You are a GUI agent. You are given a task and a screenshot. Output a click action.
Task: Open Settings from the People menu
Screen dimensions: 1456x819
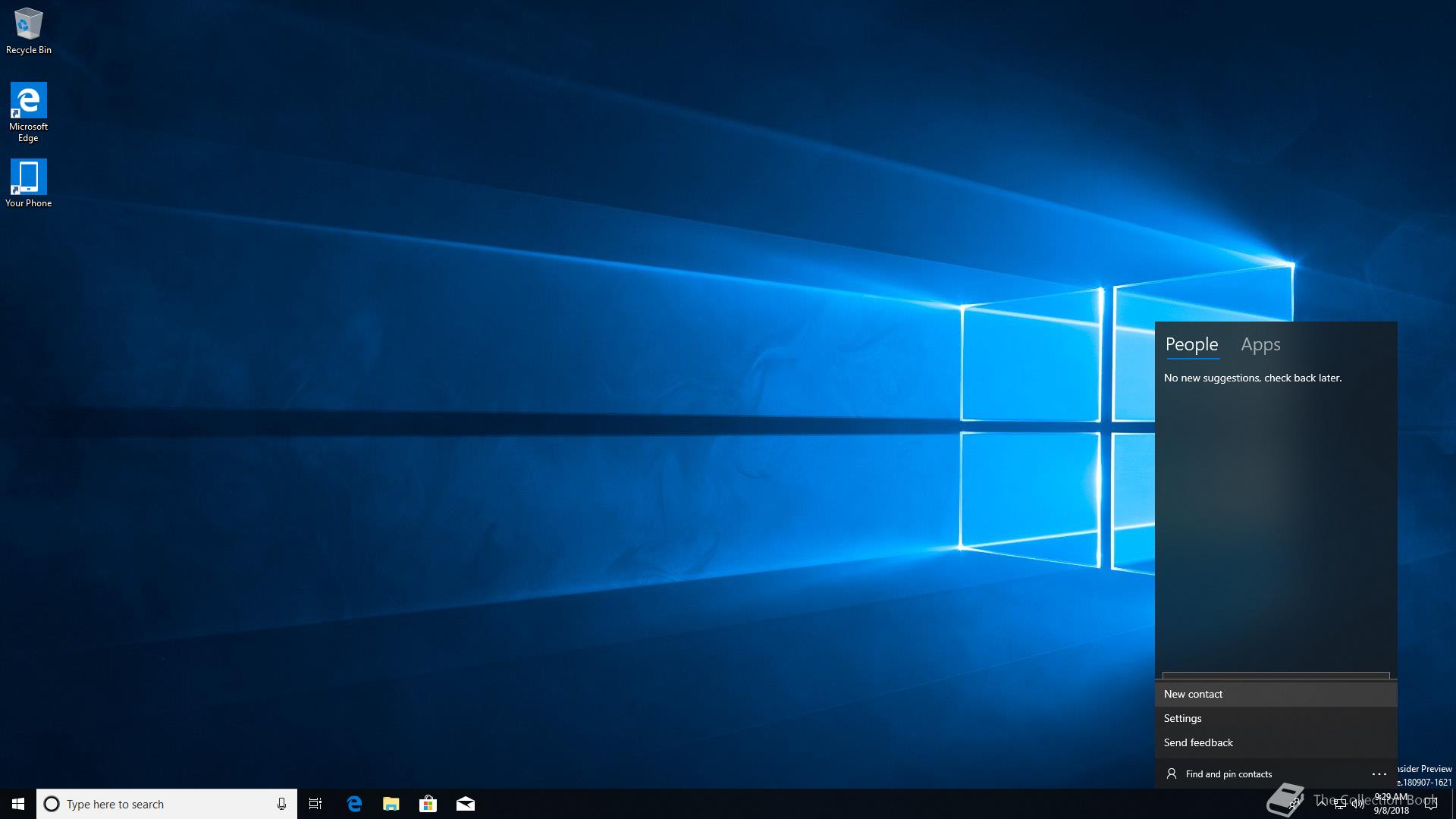1276,718
